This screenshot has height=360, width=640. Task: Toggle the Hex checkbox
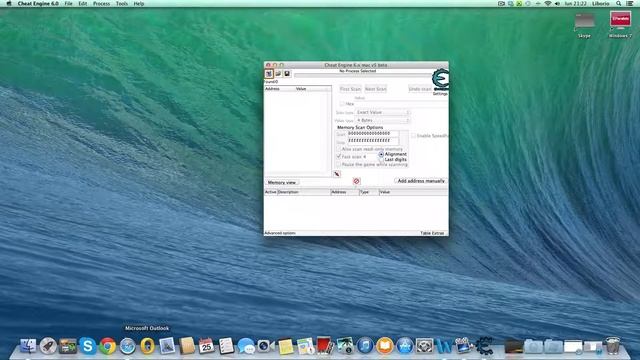click(342, 104)
